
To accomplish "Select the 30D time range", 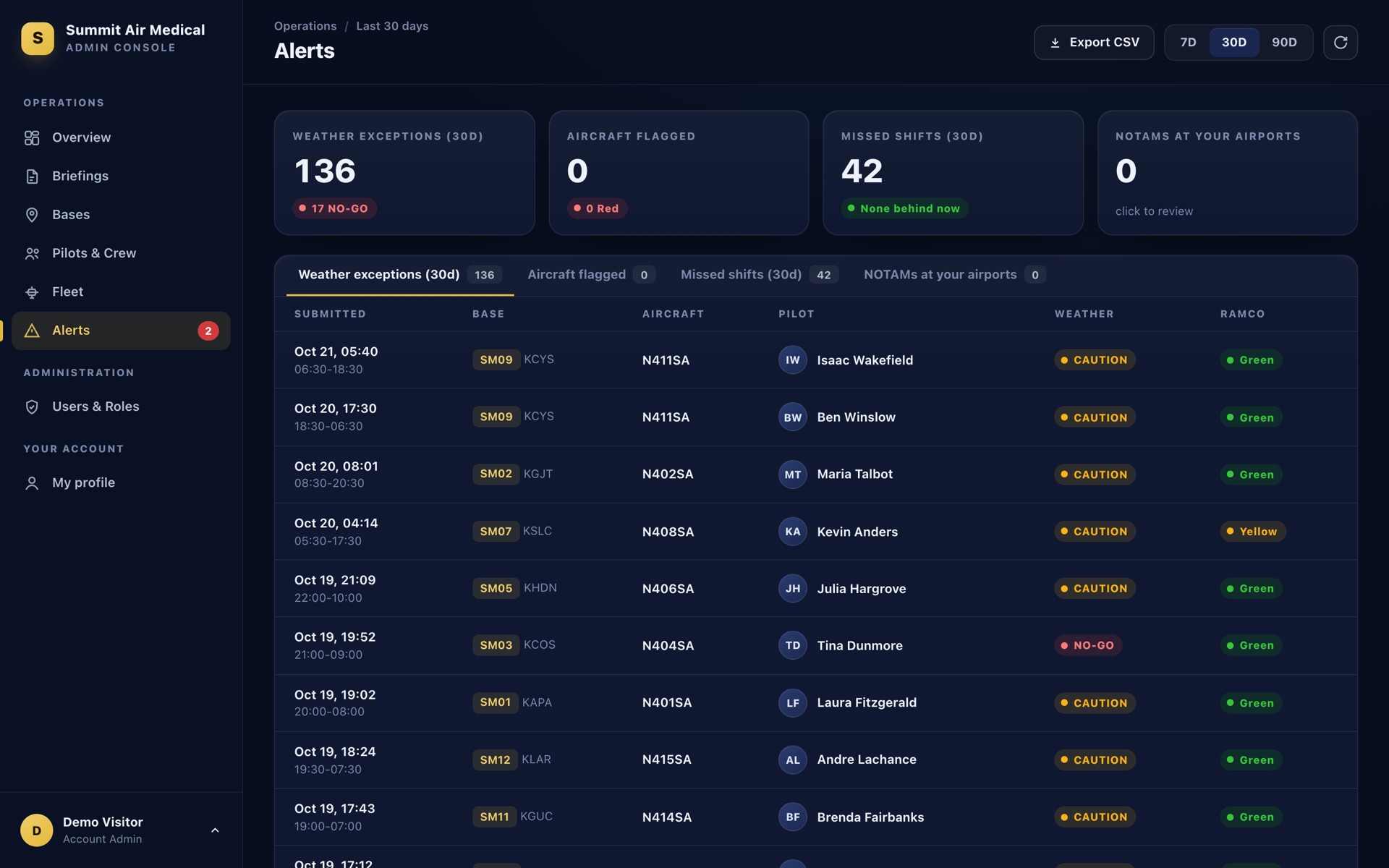I will [1234, 43].
